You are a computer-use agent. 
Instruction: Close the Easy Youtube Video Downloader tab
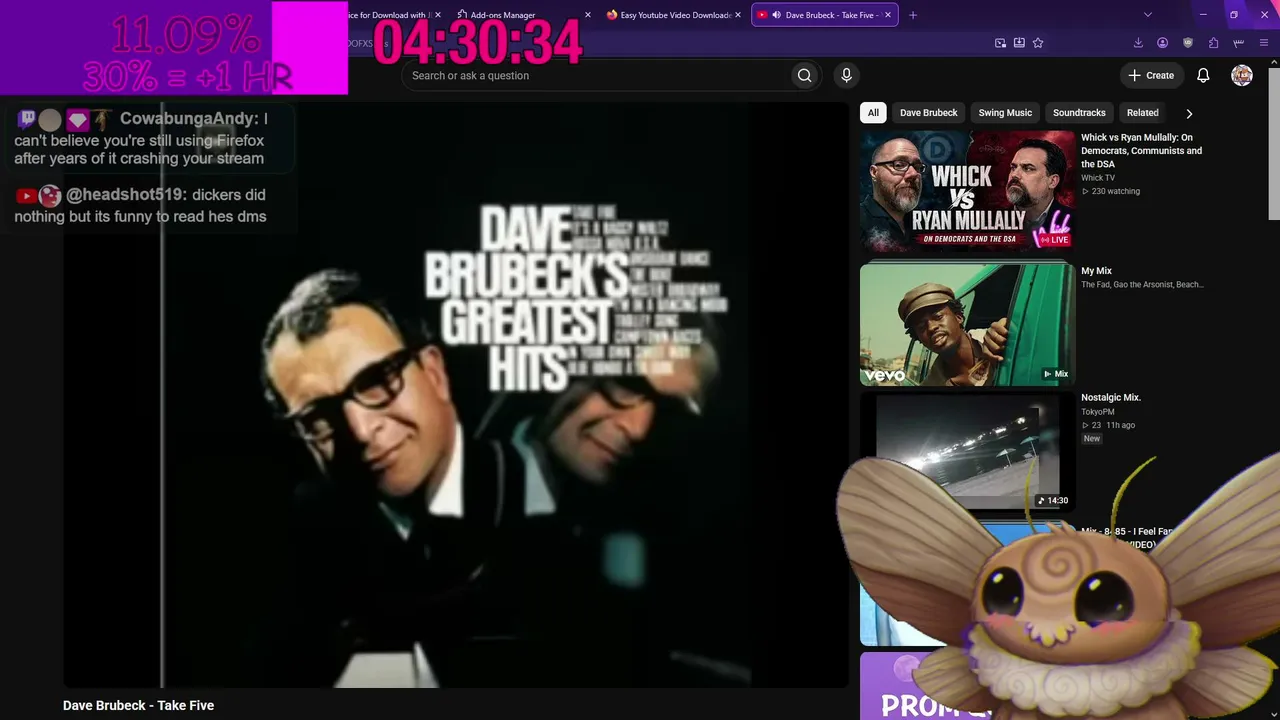(x=738, y=15)
